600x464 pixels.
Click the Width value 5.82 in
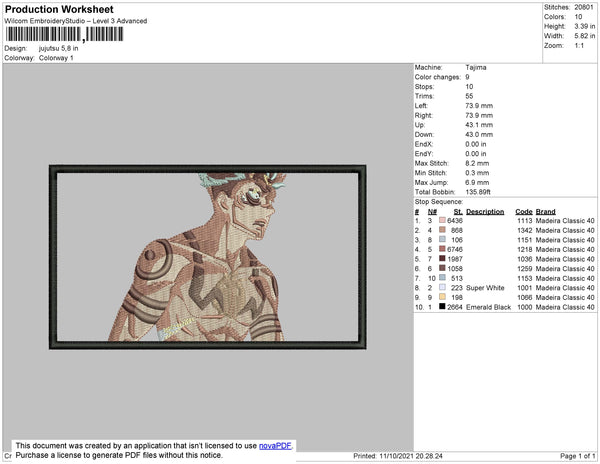tap(584, 36)
